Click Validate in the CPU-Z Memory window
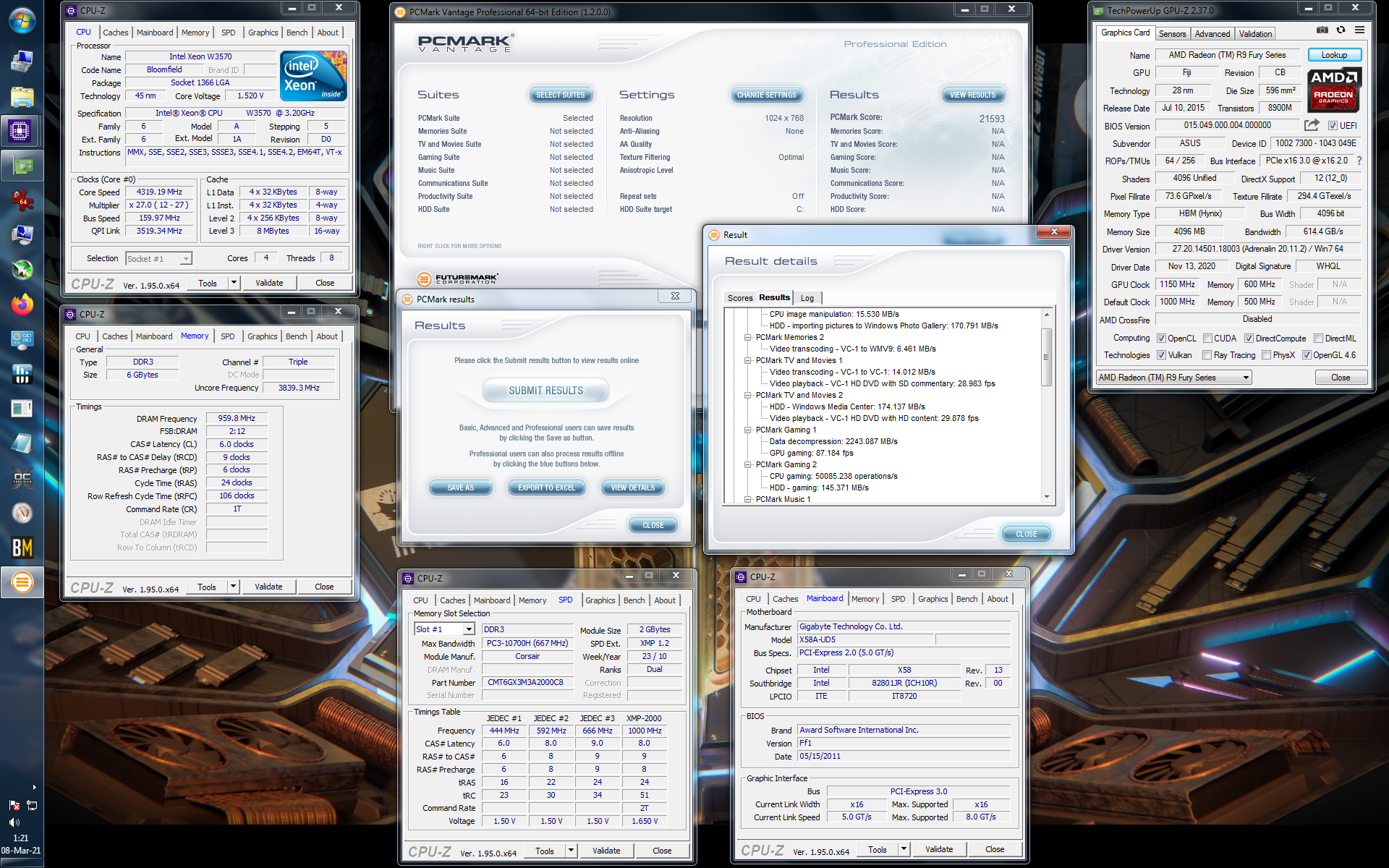 click(x=268, y=587)
